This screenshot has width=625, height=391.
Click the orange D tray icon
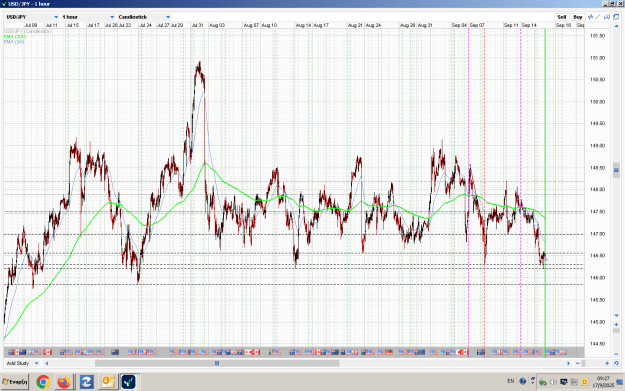pyautogui.click(x=584, y=382)
